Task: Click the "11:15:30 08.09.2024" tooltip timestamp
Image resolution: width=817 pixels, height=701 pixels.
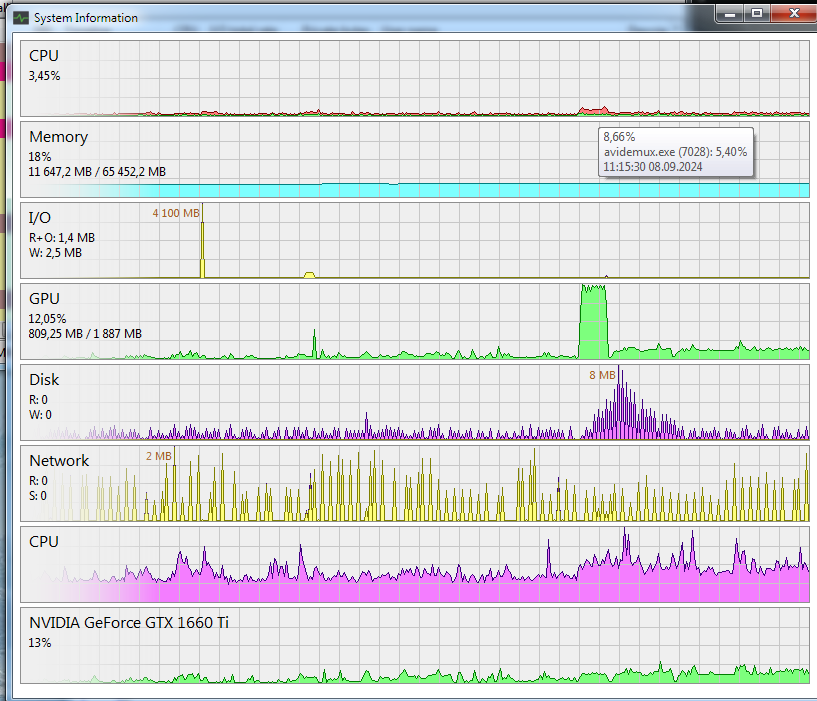Action: pos(653,167)
